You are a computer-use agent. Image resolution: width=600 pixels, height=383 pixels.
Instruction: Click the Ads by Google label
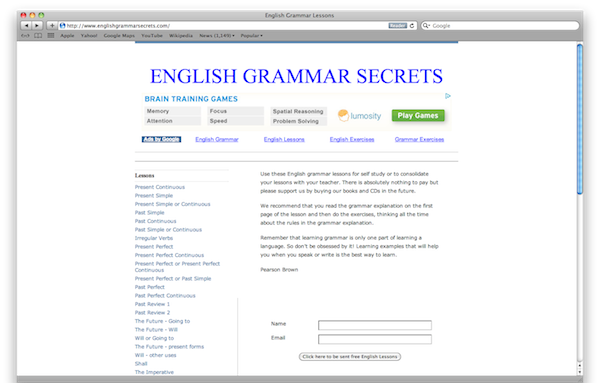(x=161, y=139)
